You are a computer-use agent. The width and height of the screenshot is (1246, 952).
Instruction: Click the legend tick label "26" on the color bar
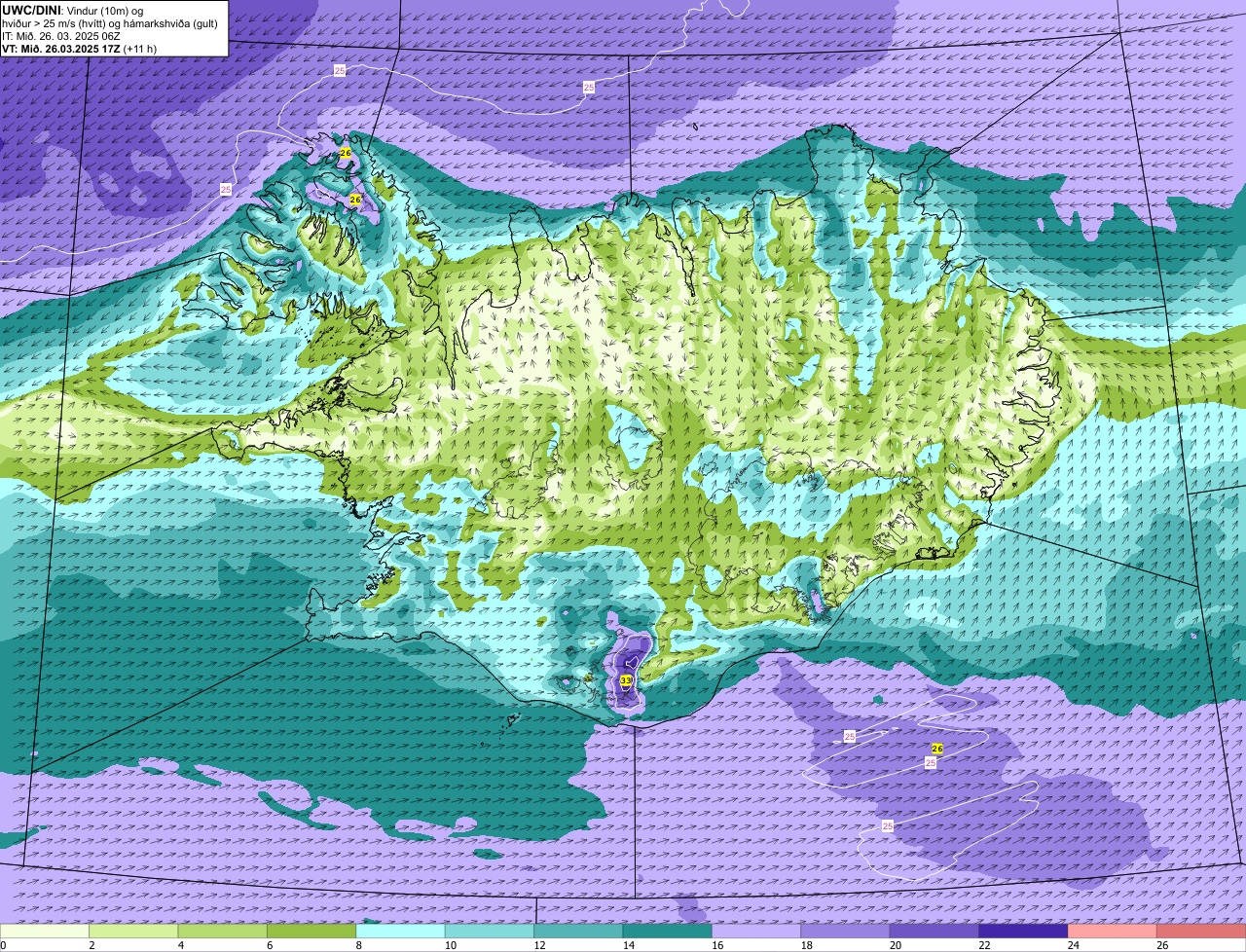1162,945
